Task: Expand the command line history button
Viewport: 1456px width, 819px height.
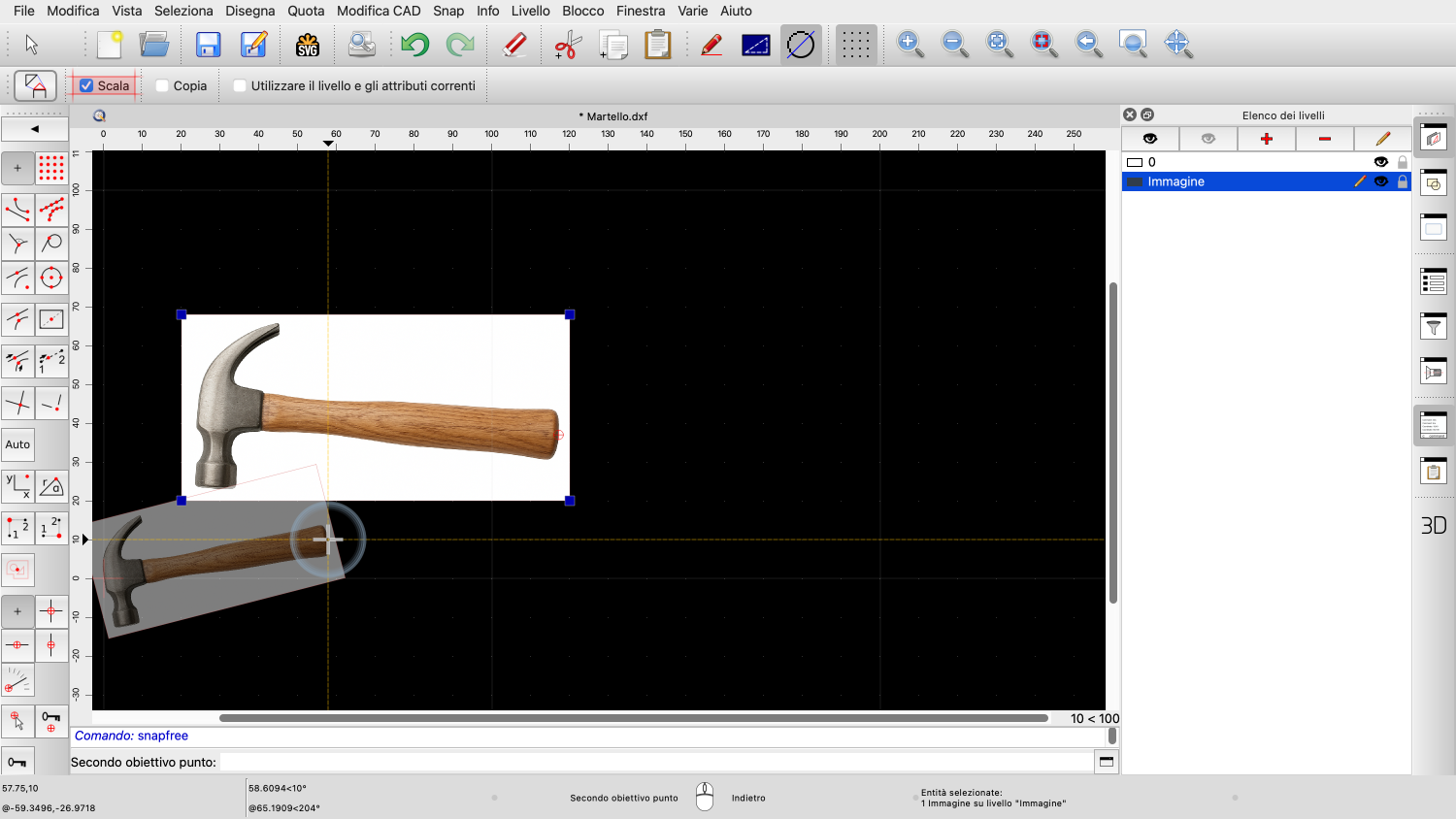Action: pyautogui.click(x=1106, y=762)
